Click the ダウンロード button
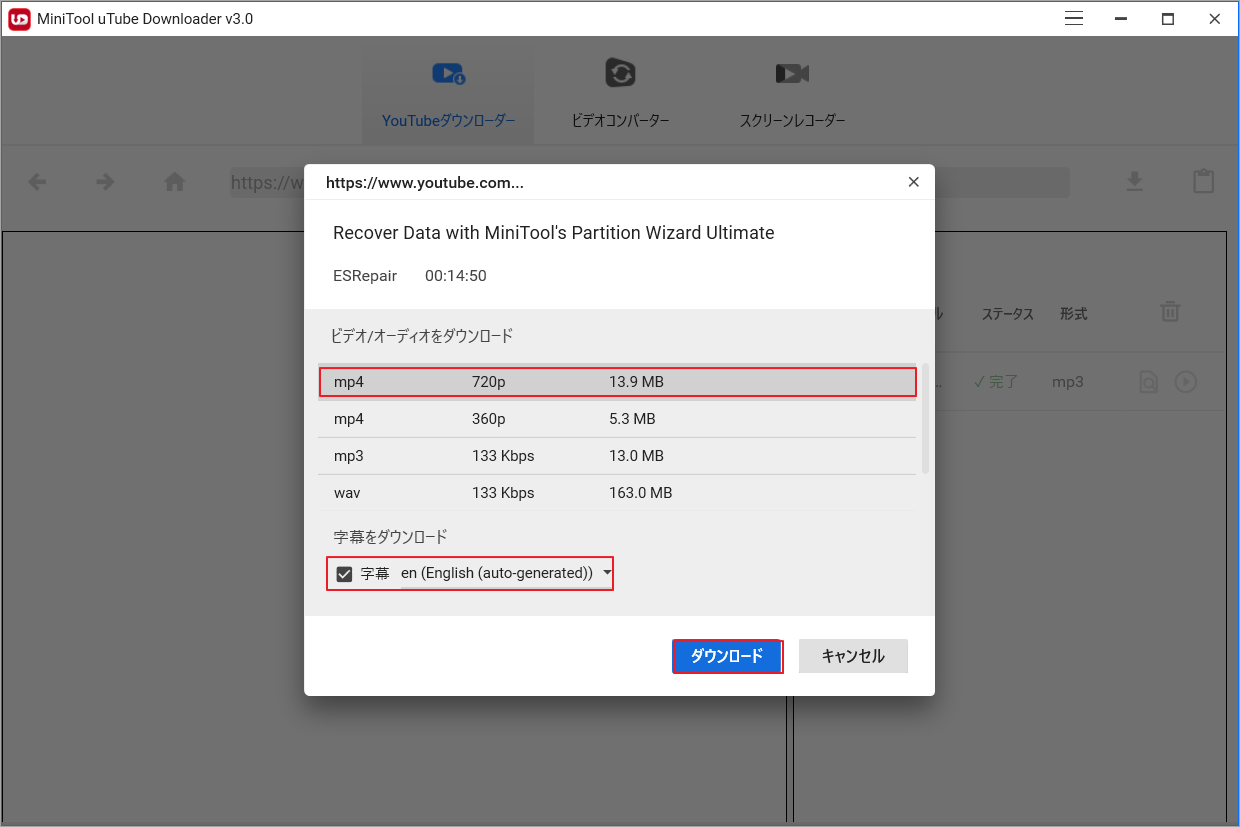This screenshot has width=1240, height=827. (x=727, y=656)
